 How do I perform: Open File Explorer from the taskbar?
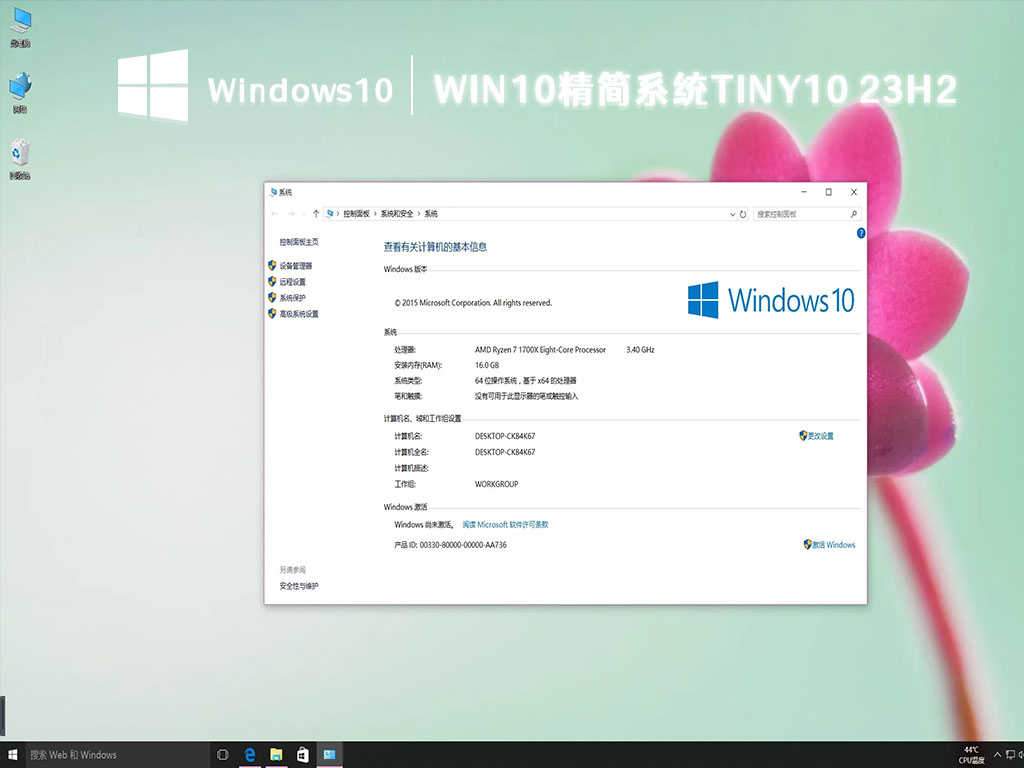pos(275,755)
